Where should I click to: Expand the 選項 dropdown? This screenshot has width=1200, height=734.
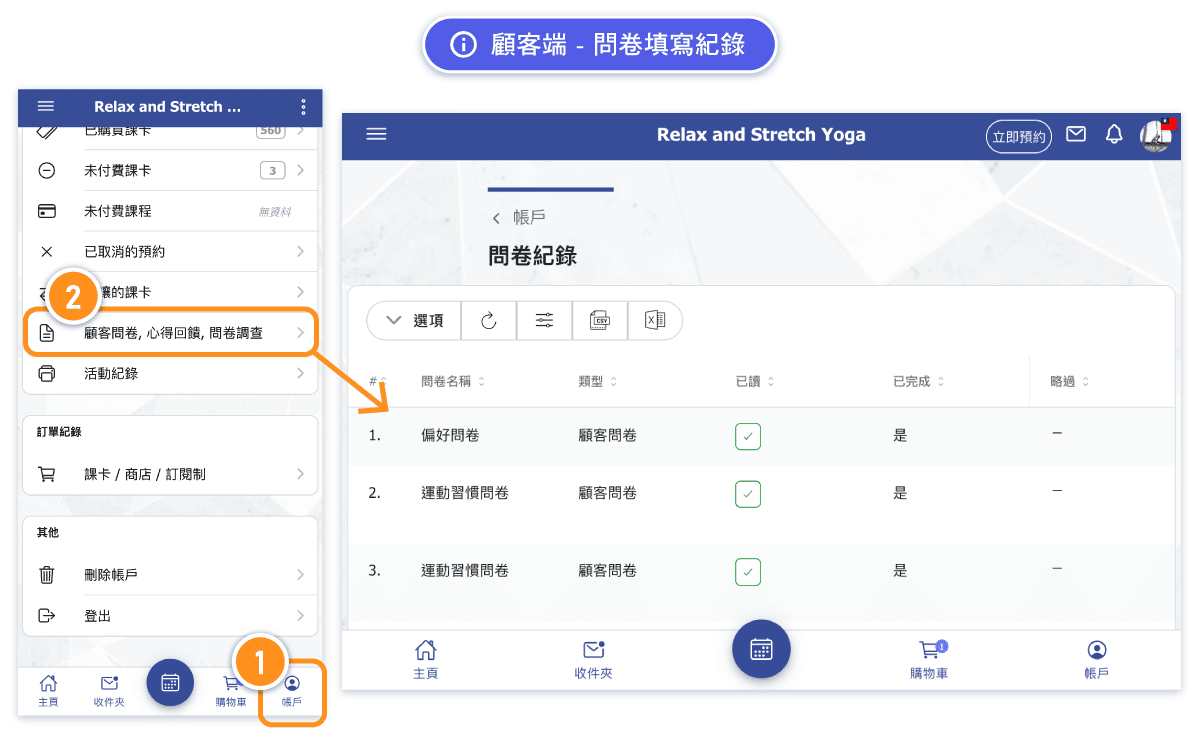413,321
